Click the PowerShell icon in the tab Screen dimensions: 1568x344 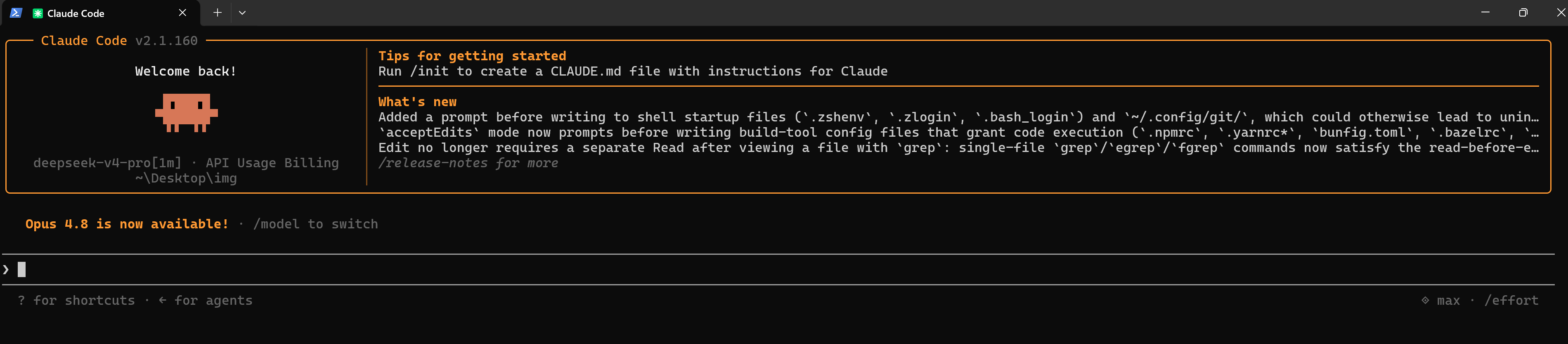[16, 13]
